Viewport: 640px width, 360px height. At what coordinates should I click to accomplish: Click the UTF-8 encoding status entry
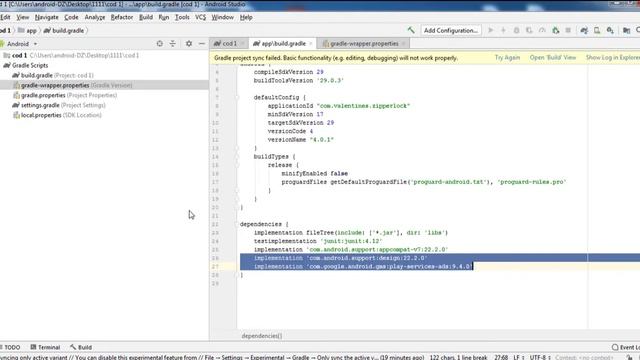point(540,357)
